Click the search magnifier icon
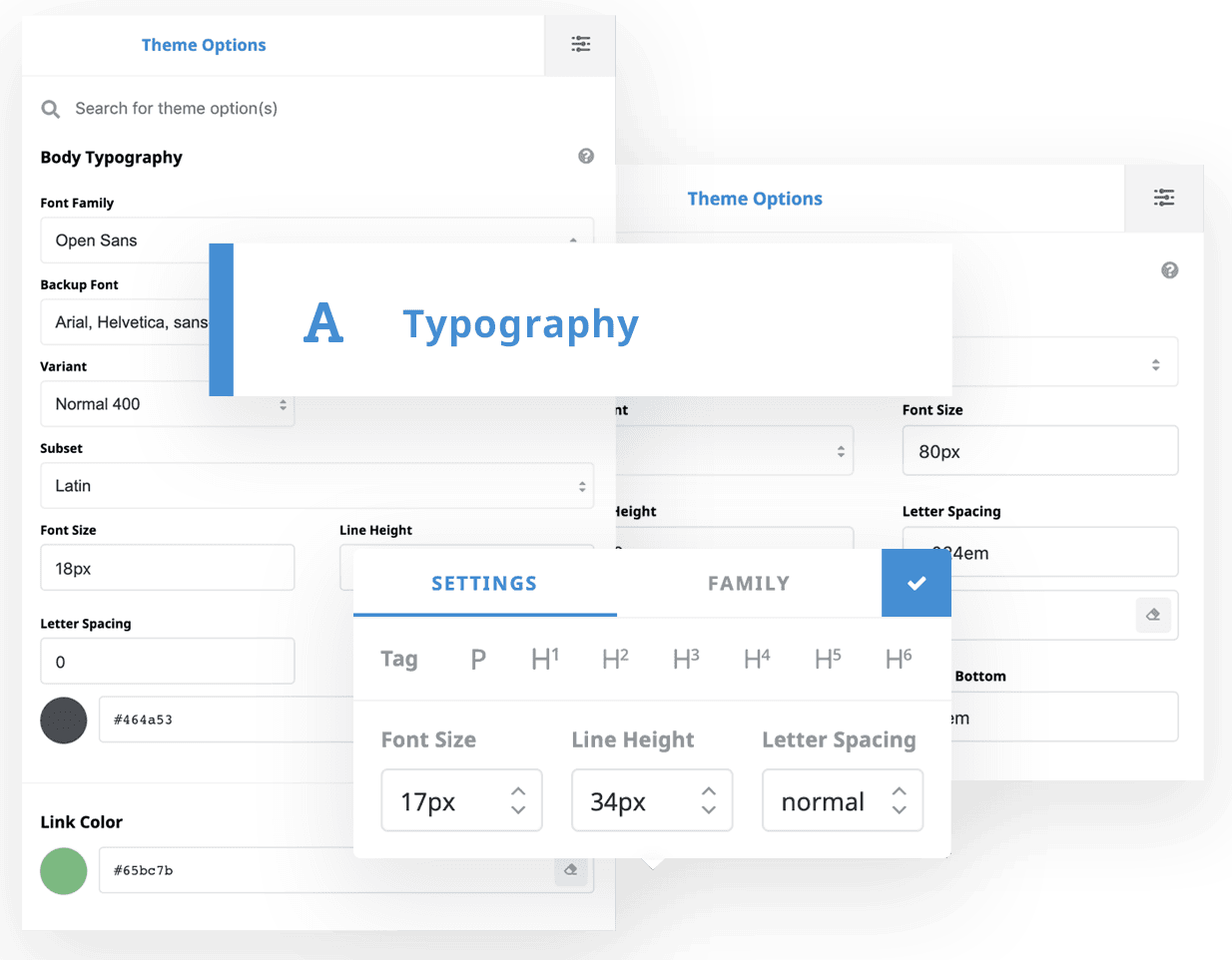This screenshot has height=960, width=1232. 50,109
